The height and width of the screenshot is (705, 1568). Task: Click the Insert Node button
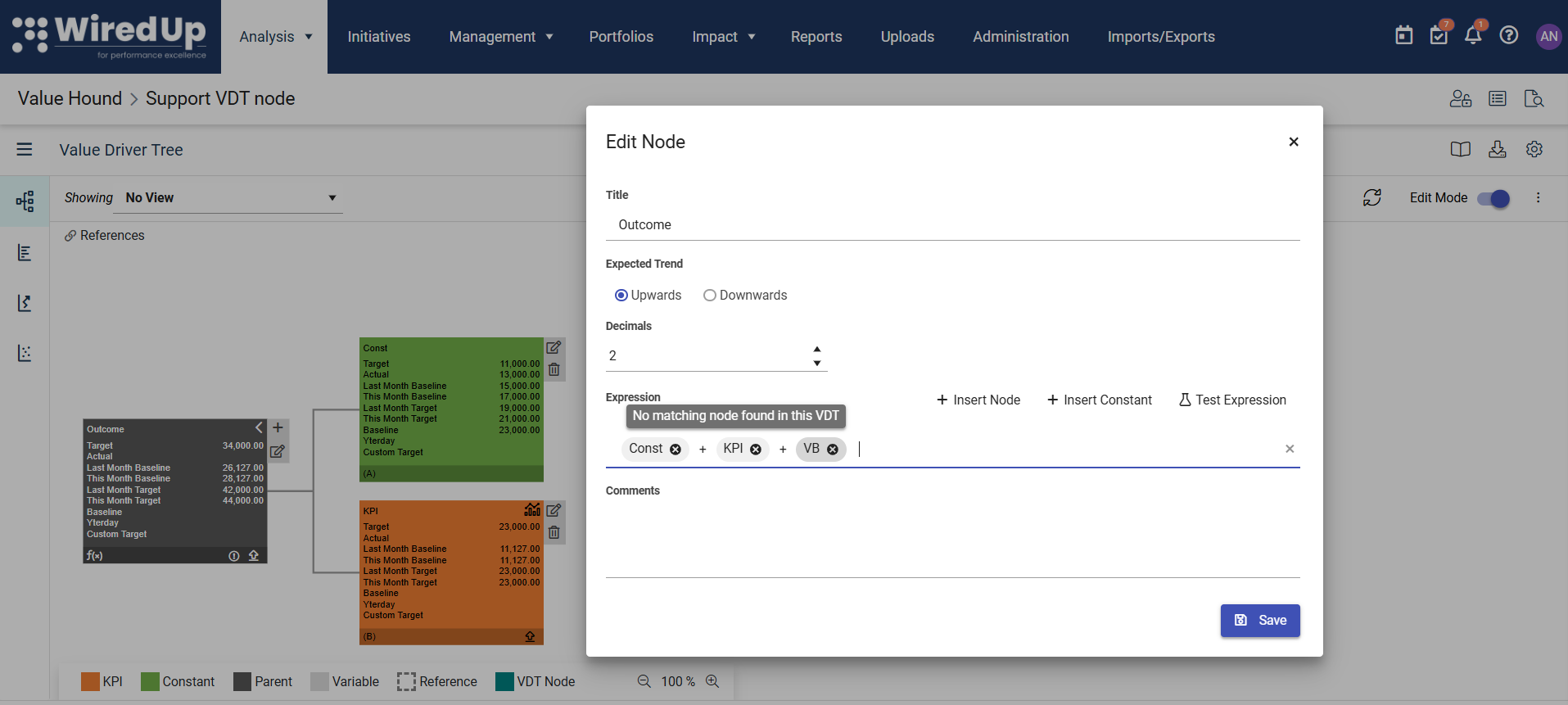coord(978,400)
